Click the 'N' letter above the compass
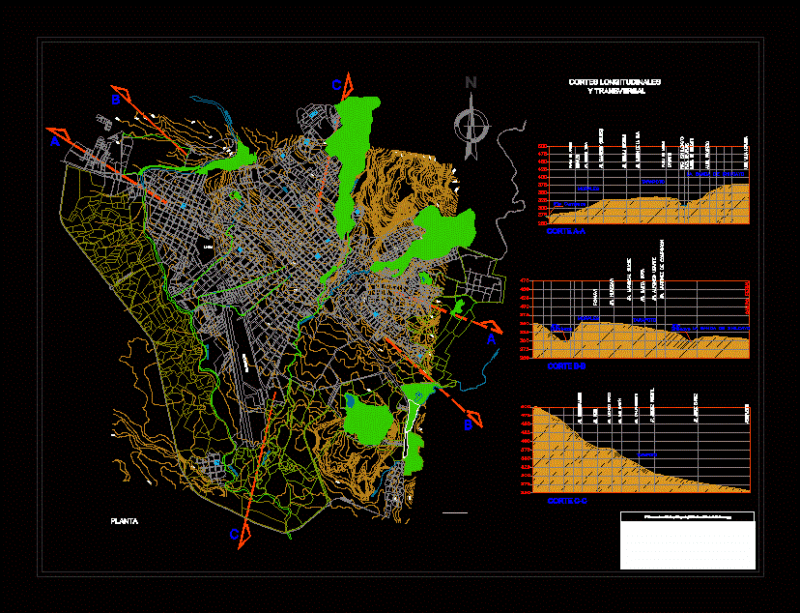The image size is (800, 613). coord(471,83)
